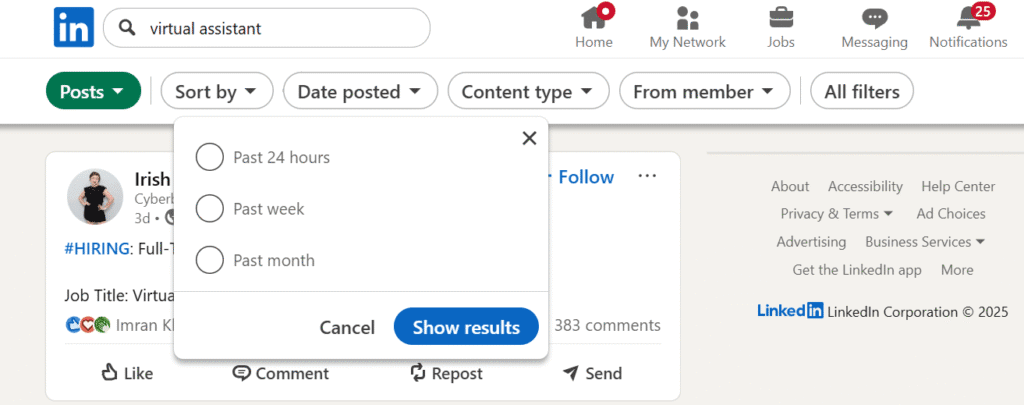Open the From member dropdown
1024x405 pixels.
pyautogui.click(x=704, y=91)
